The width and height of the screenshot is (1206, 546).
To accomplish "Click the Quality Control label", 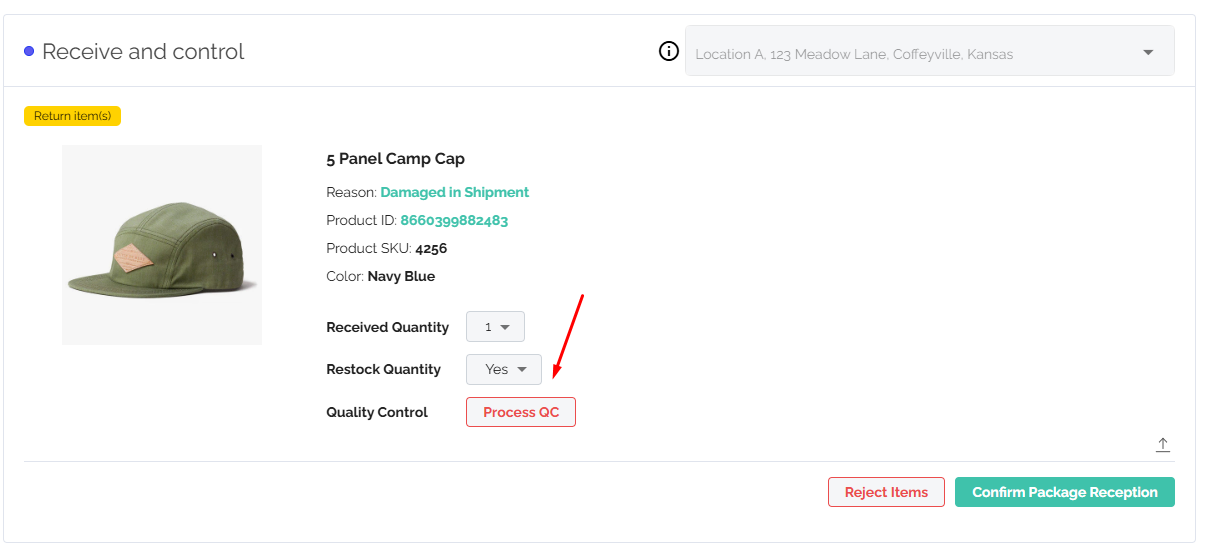I will [x=377, y=412].
